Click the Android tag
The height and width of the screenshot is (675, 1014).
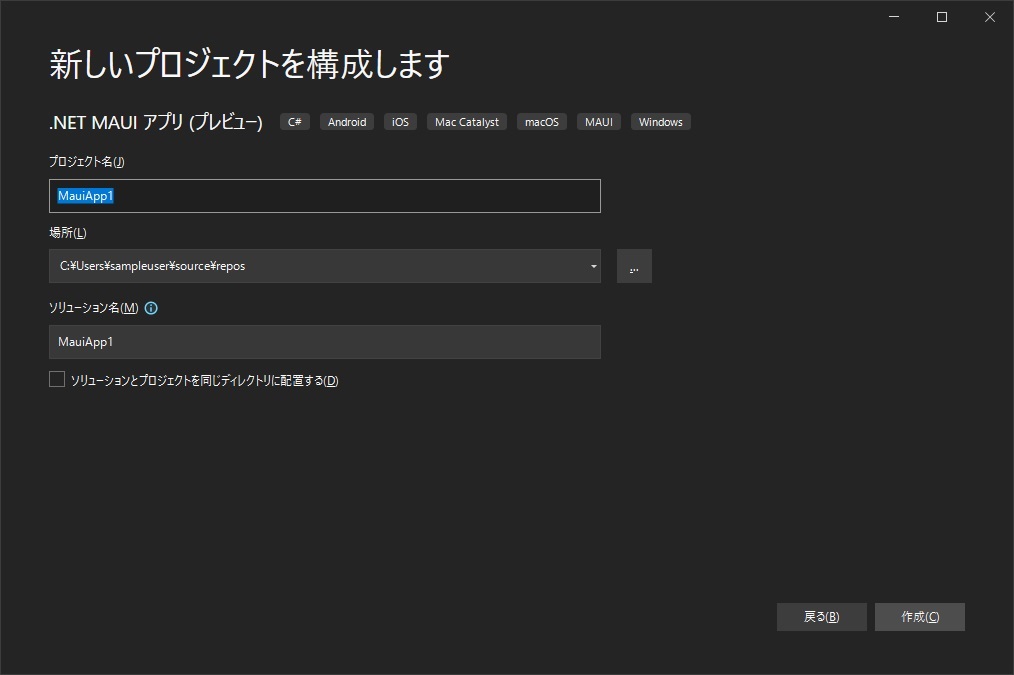click(x=347, y=122)
